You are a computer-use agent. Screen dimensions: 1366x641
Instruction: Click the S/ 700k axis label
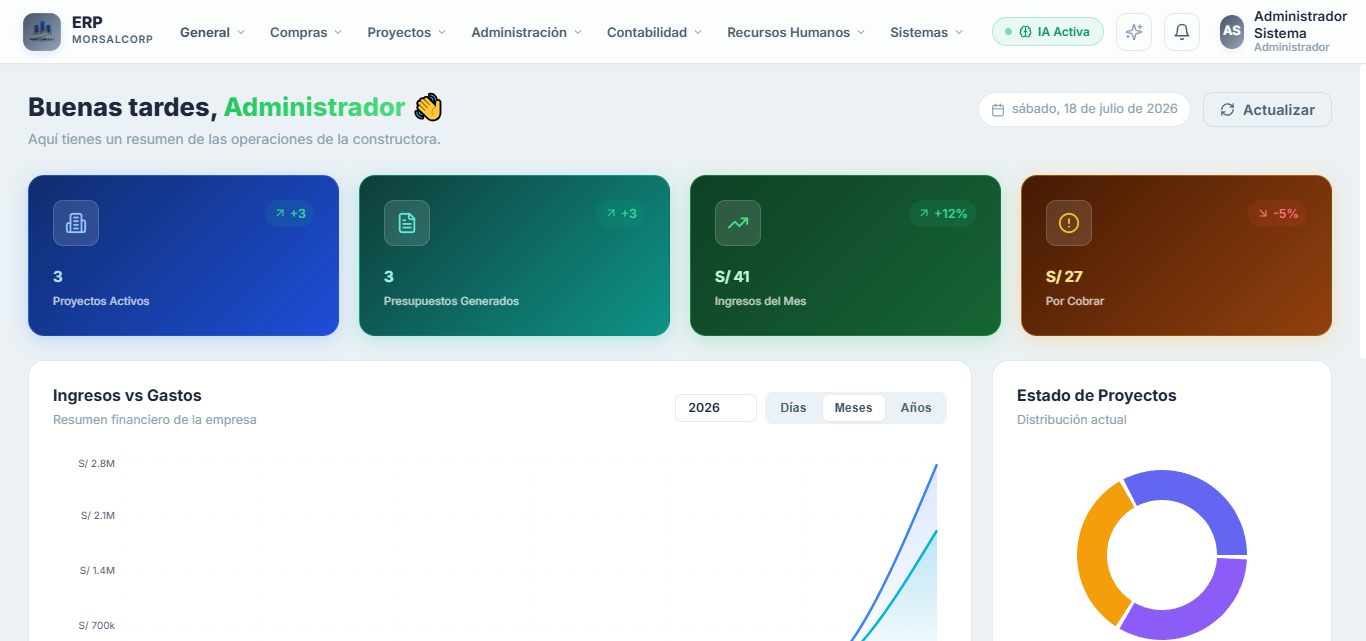click(x=97, y=625)
